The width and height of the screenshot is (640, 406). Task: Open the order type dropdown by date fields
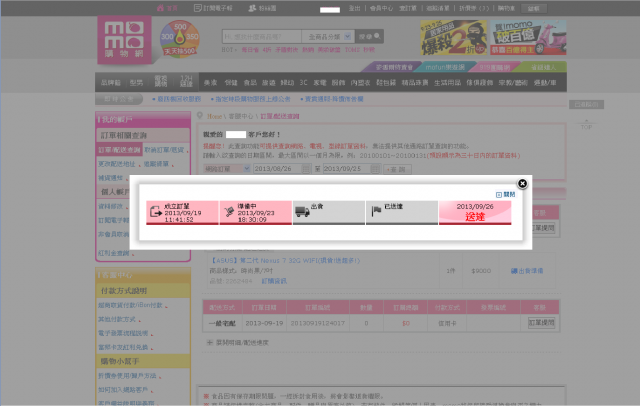click(x=227, y=169)
